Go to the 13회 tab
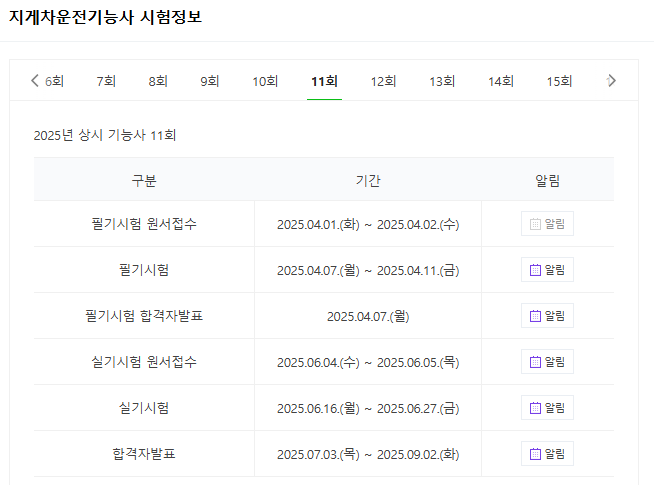The height and width of the screenshot is (485, 654). pos(442,81)
